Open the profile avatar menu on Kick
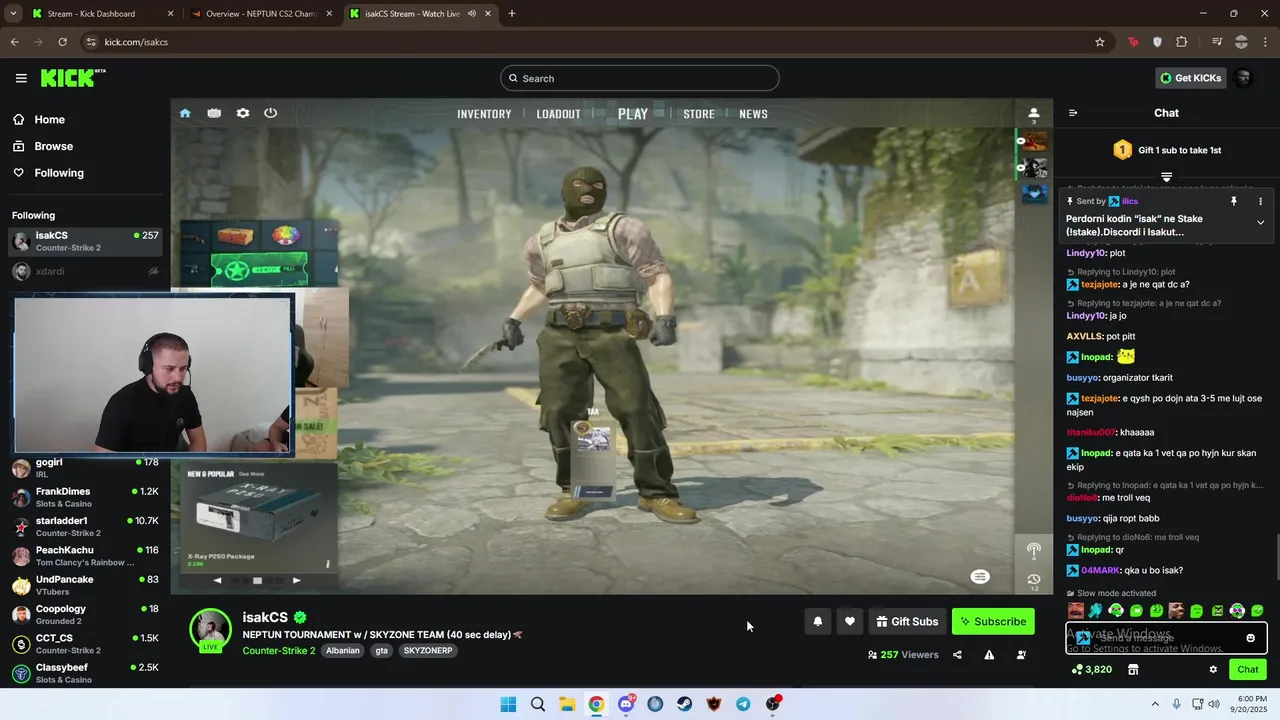Image resolution: width=1280 pixels, height=720 pixels. 1242,78
